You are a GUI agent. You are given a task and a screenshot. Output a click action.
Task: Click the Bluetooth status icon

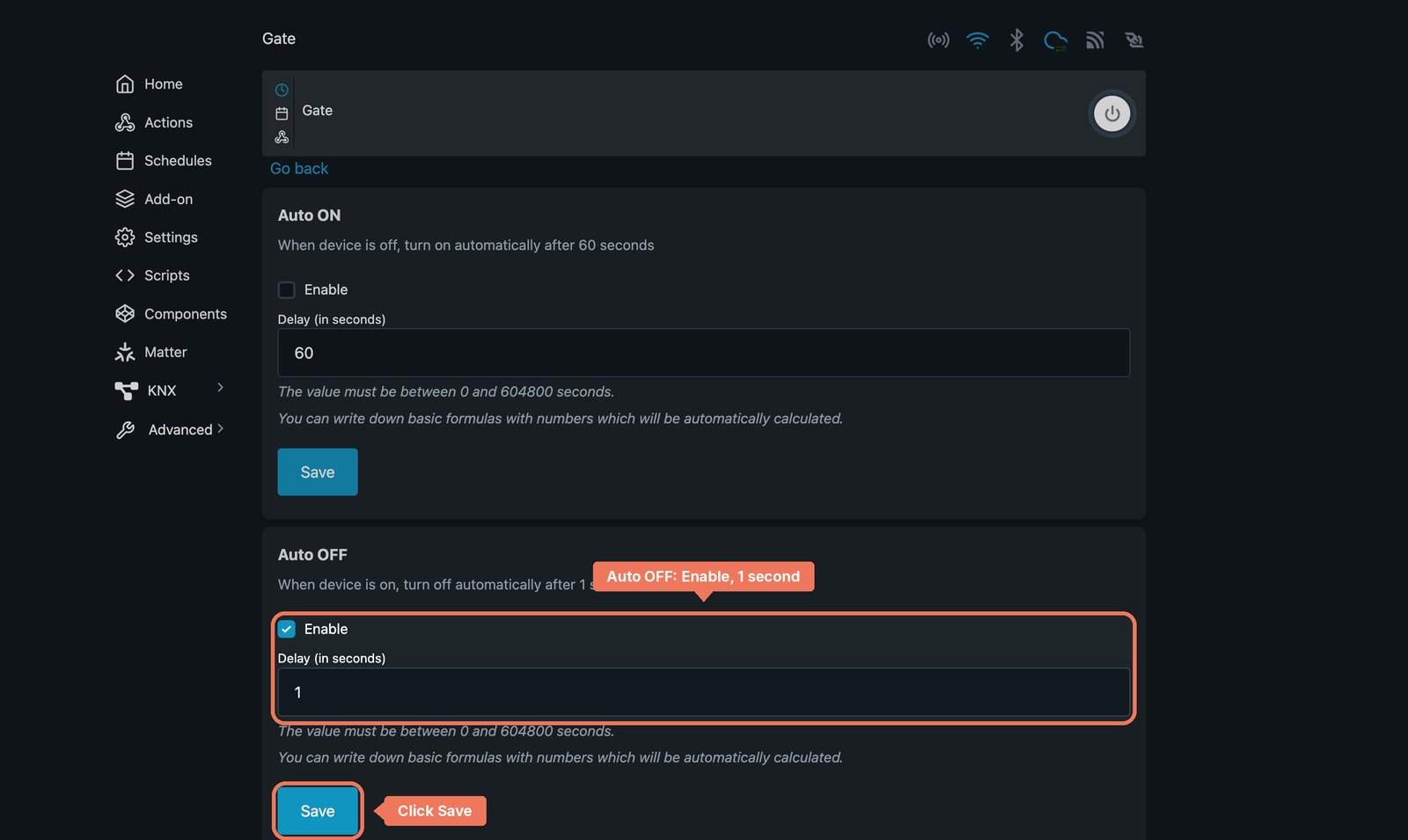coord(1016,40)
